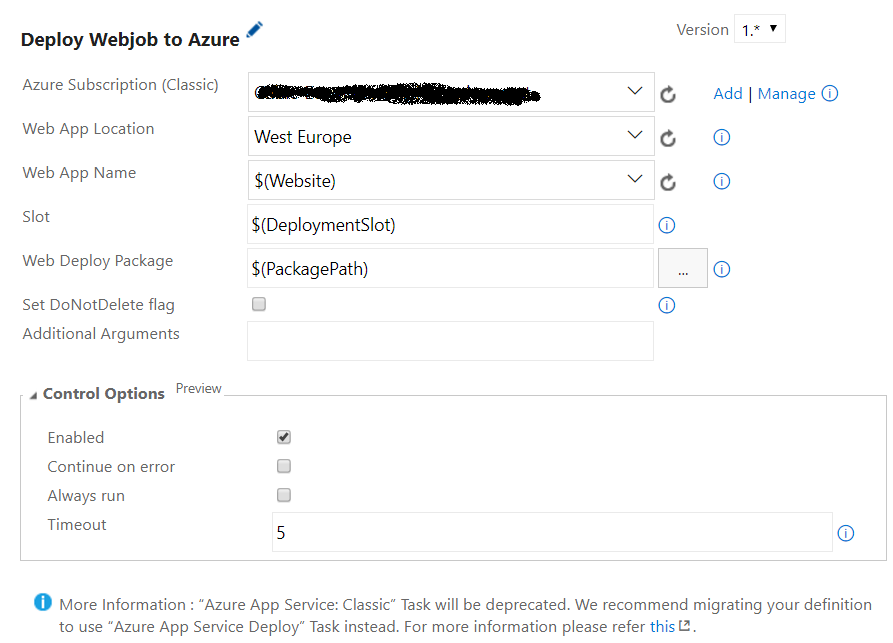The height and width of the screenshot is (643, 893).
Task: Click the blue More Information icon
Action: point(43,602)
